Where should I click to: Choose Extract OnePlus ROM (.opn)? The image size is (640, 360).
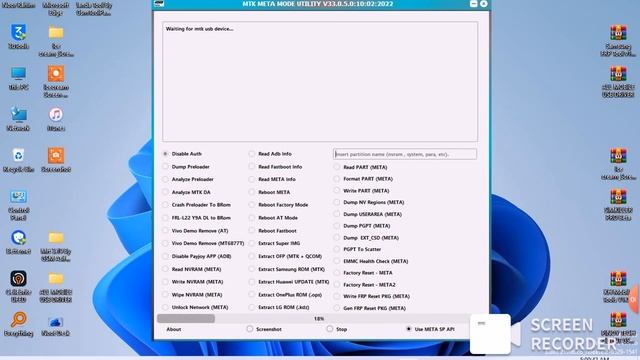point(286,295)
